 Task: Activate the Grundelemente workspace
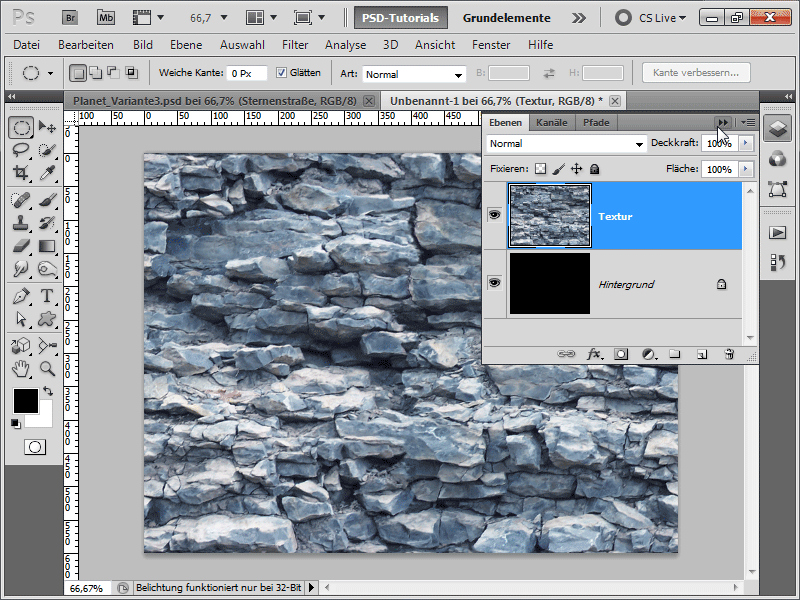coord(506,18)
